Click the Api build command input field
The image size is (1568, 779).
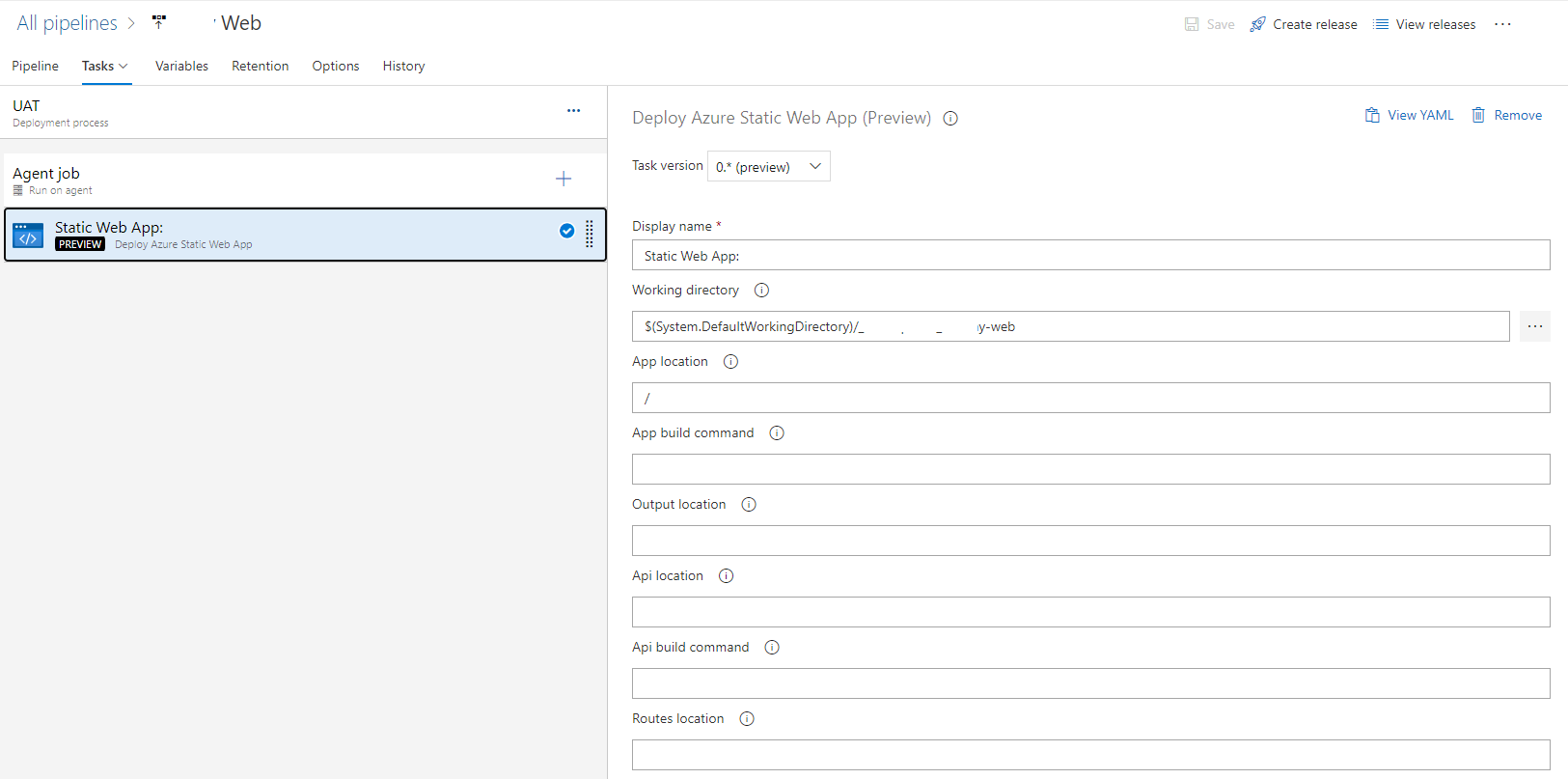1091,683
